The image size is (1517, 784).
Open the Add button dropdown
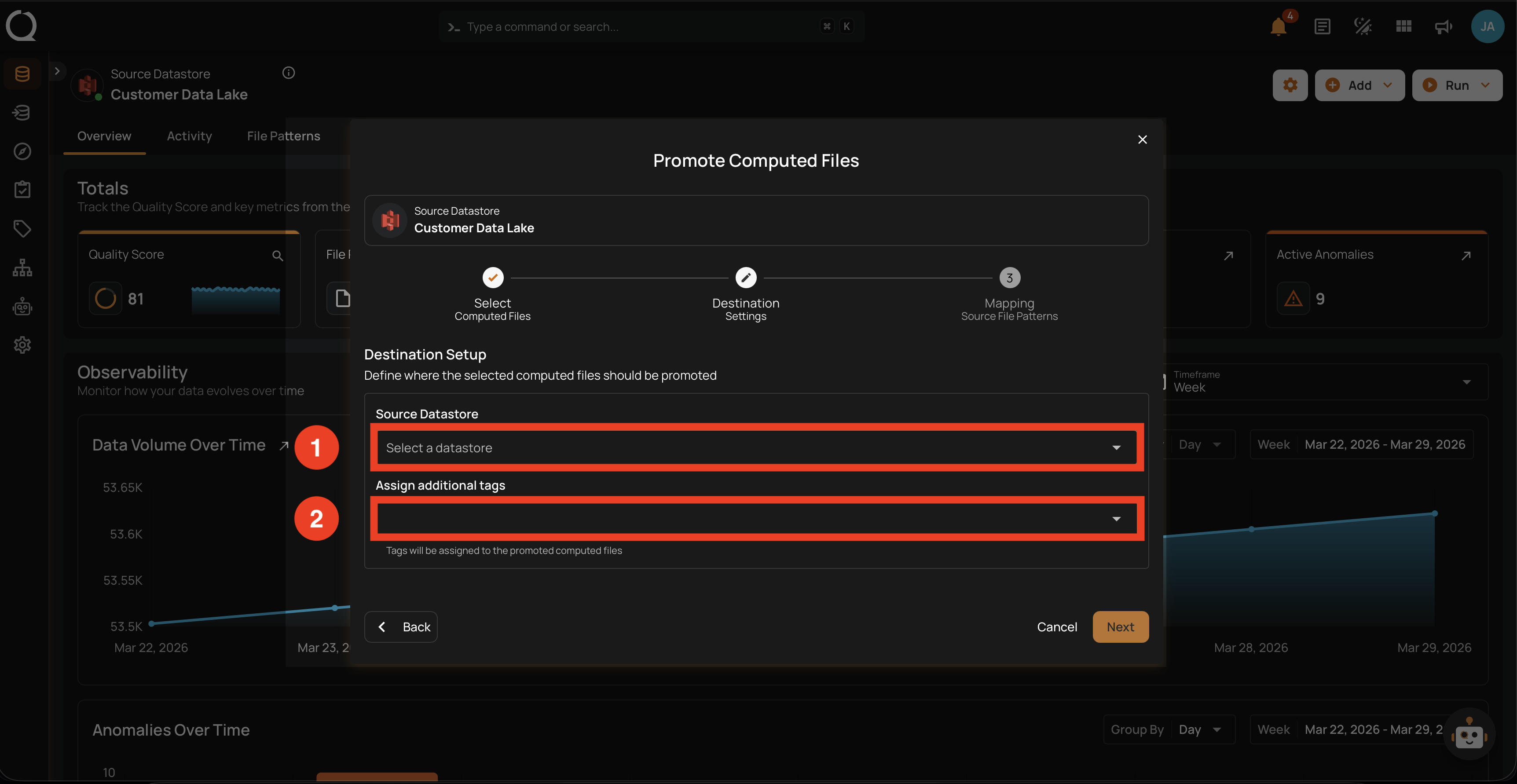(1359, 85)
